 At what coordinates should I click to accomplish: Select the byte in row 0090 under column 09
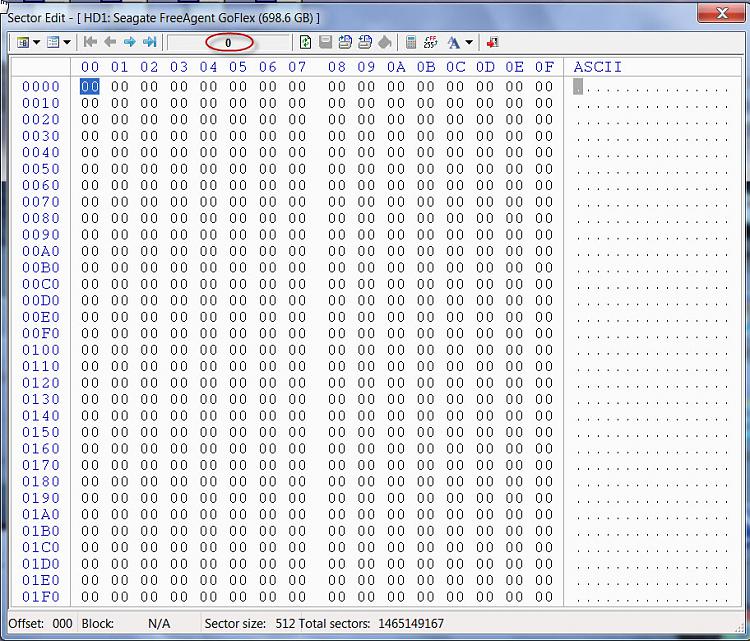click(366, 235)
